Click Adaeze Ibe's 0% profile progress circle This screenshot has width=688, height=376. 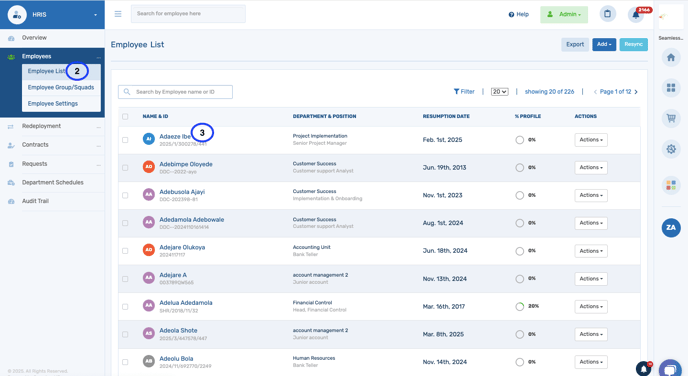tap(520, 140)
